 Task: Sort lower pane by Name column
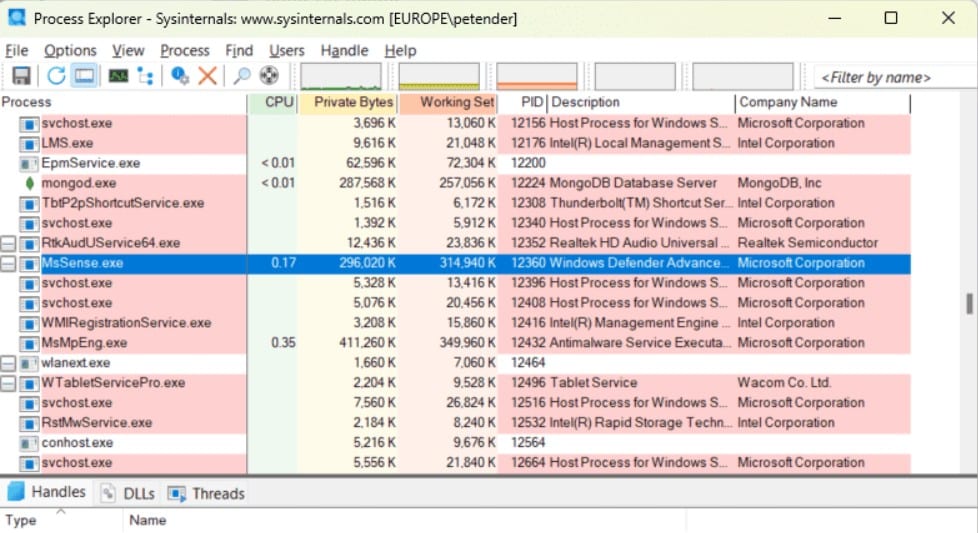pyautogui.click(x=404, y=521)
